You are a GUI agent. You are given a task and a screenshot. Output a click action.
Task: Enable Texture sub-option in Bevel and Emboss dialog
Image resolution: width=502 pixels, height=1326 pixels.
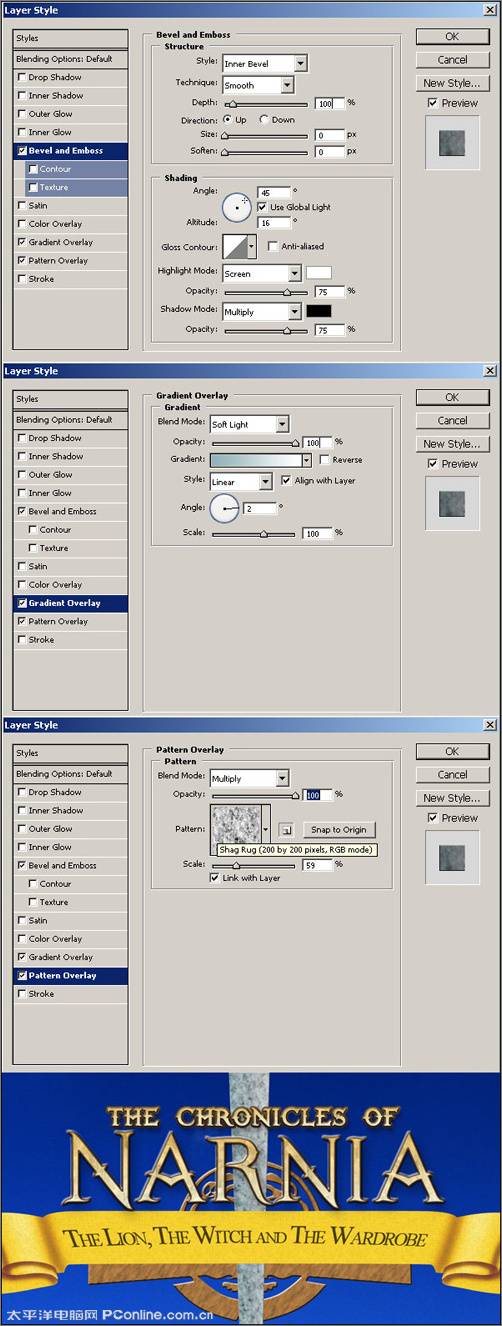tap(34, 187)
